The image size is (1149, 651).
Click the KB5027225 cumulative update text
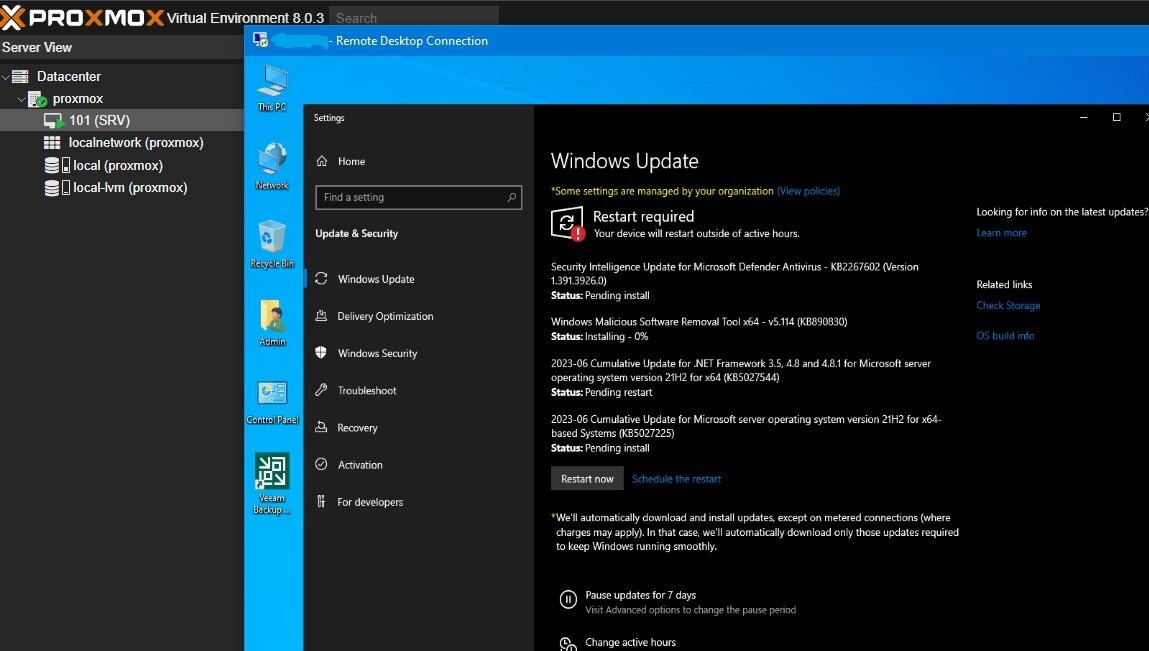(746, 426)
